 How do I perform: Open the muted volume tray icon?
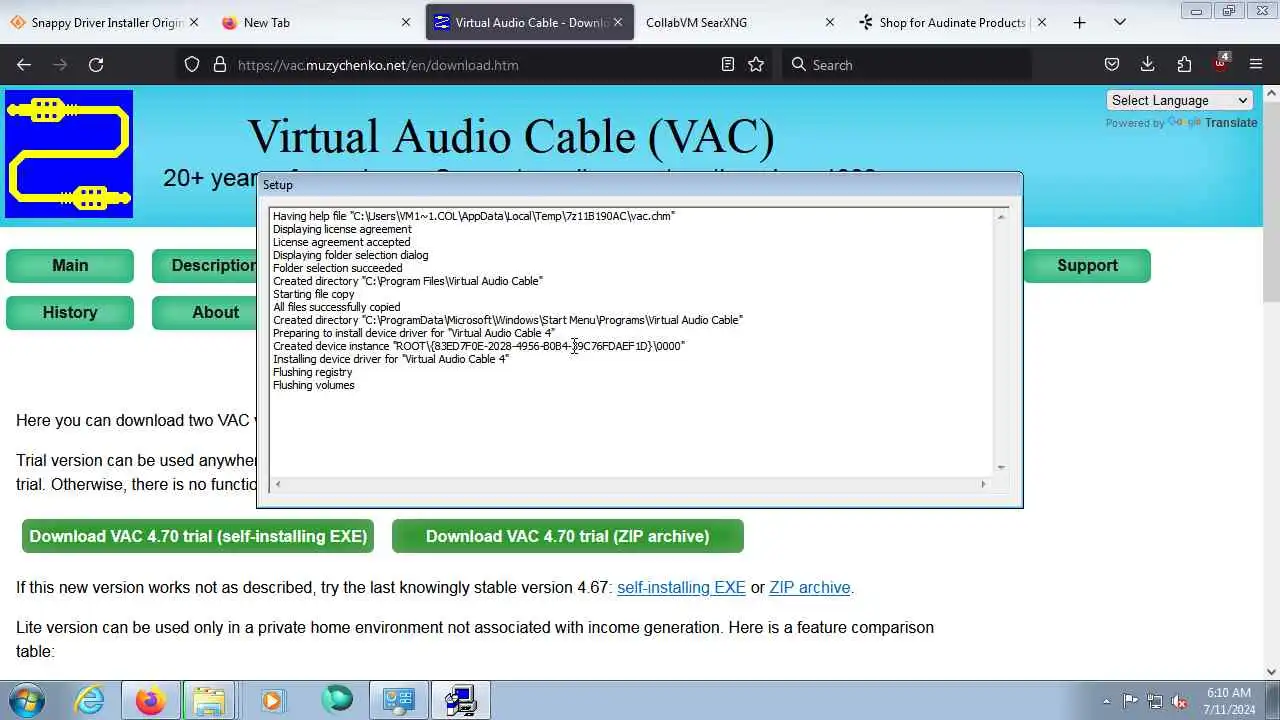(1180, 701)
